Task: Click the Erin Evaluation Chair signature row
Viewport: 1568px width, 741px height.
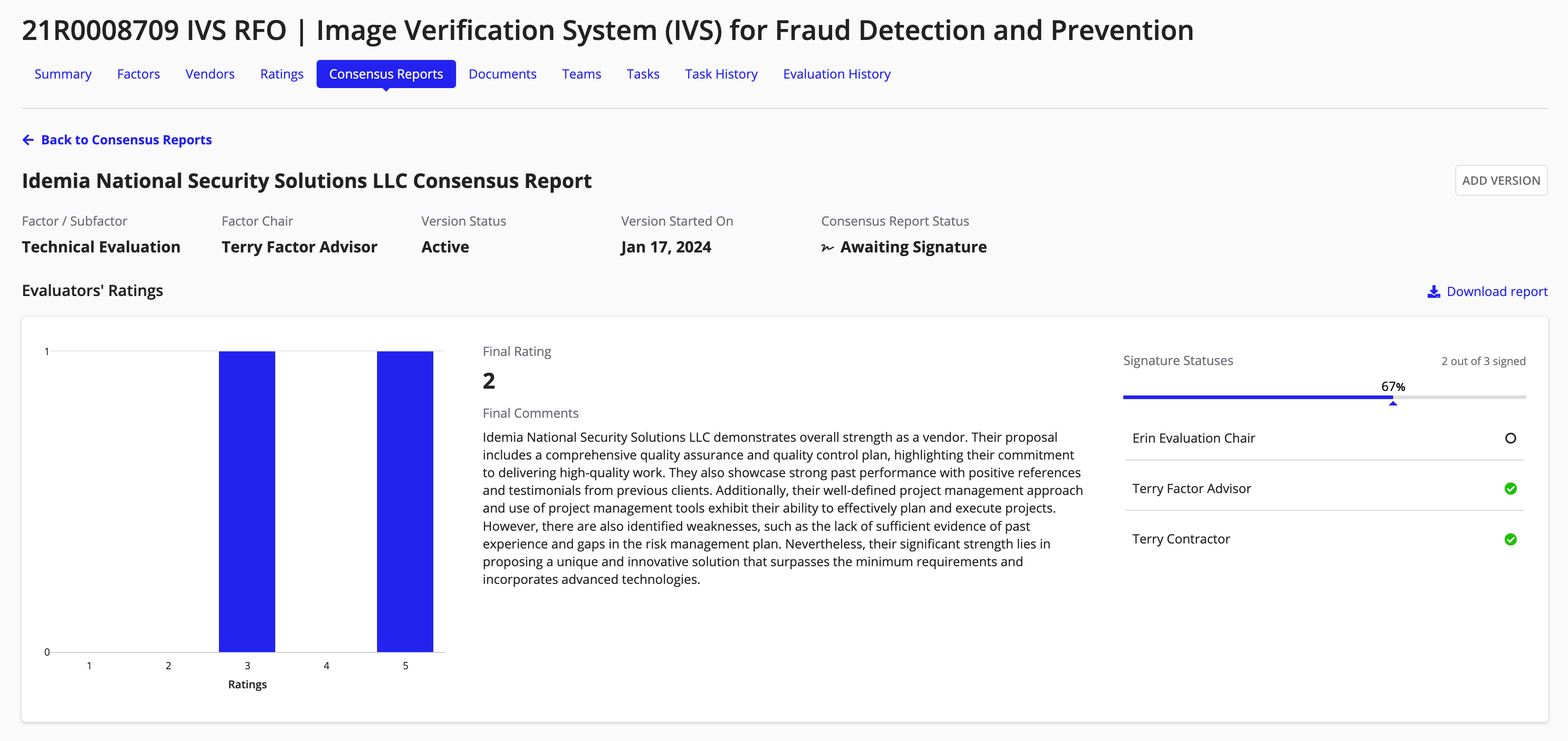Action: click(1324, 438)
